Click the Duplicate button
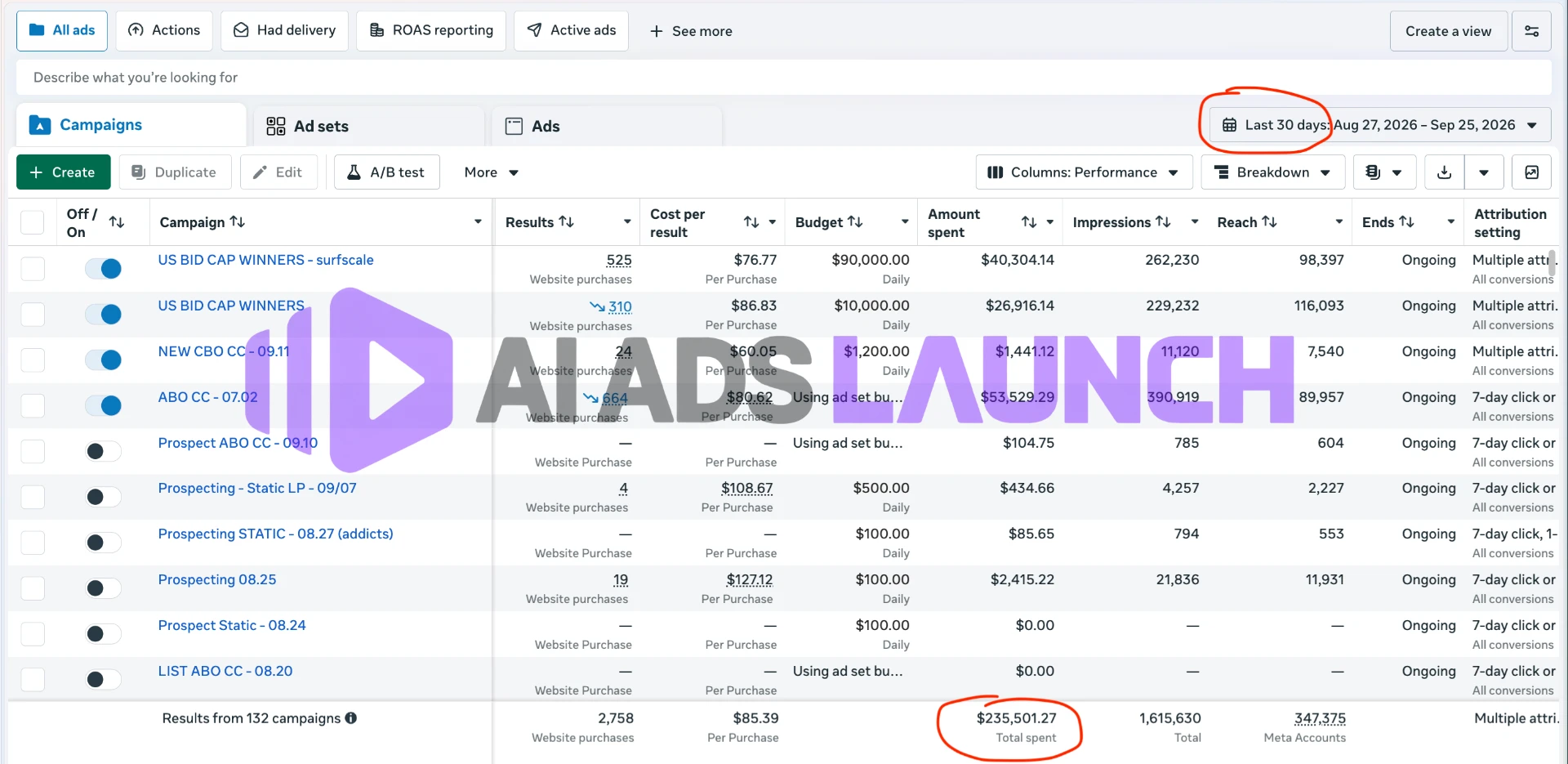1568x764 pixels. tap(175, 172)
